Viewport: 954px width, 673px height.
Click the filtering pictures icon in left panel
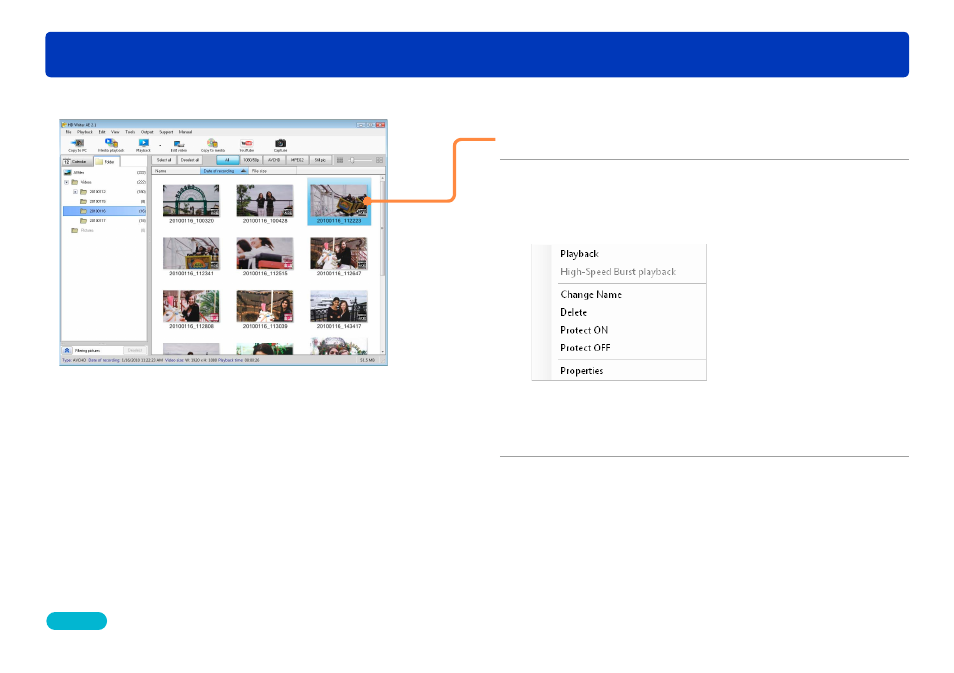click(67, 350)
